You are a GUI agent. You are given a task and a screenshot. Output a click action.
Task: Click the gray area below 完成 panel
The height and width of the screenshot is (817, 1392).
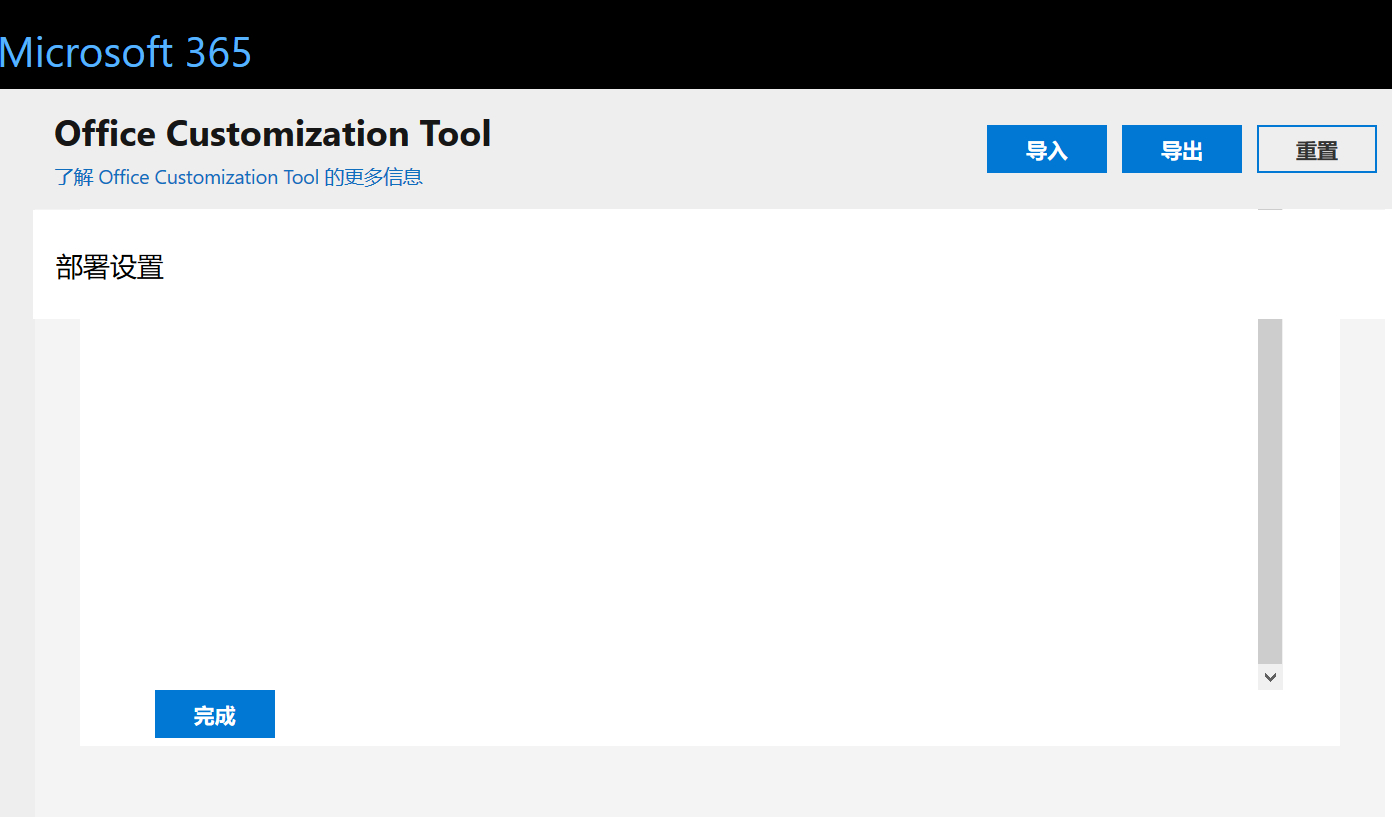pyautogui.click(x=710, y=781)
